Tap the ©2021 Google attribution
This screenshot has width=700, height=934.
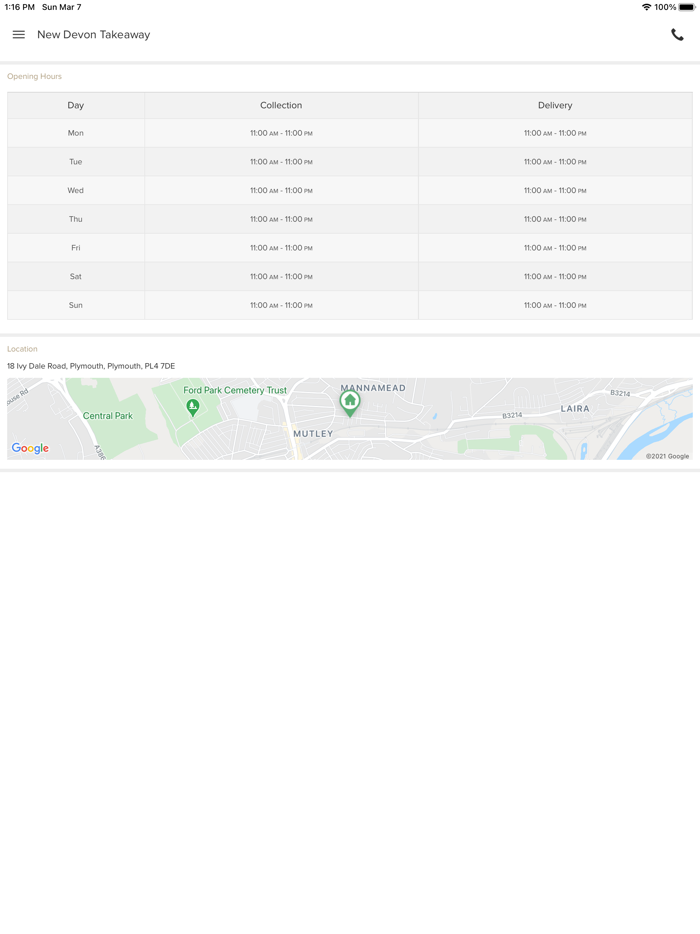pyautogui.click(x=667, y=456)
